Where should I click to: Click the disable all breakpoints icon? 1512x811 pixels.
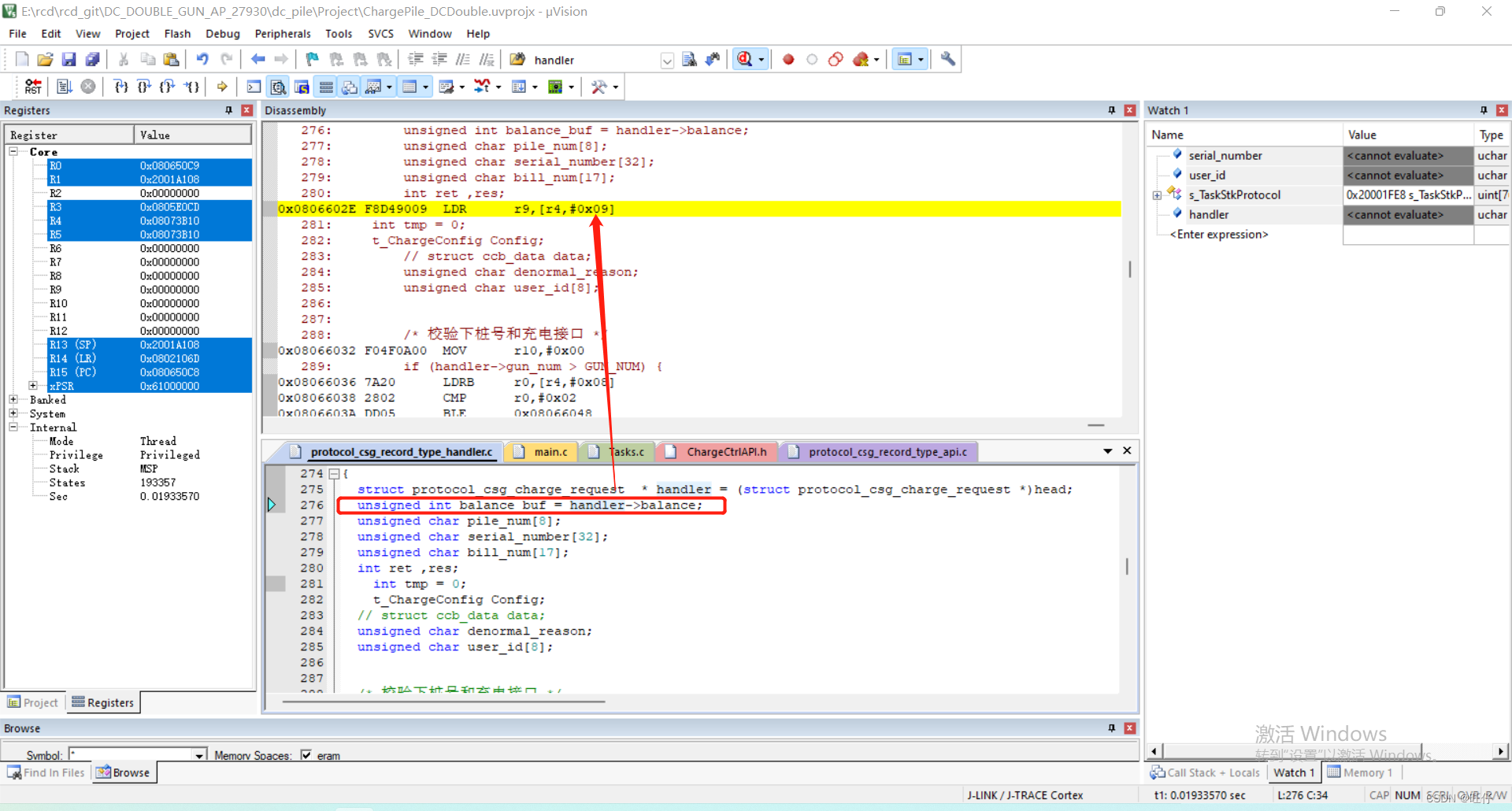pos(836,60)
